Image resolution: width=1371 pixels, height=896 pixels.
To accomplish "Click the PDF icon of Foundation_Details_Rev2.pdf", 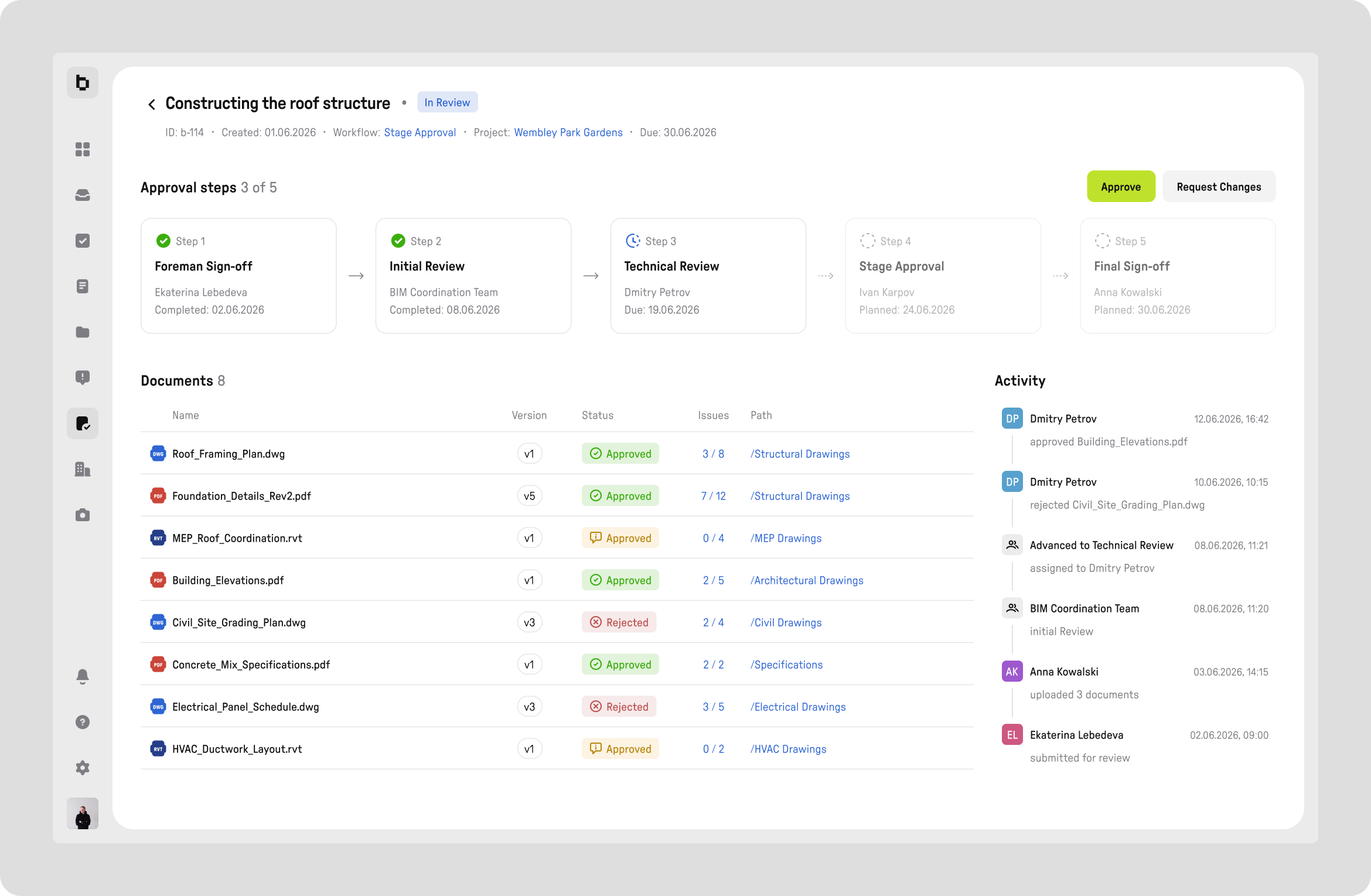I will [x=158, y=496].
